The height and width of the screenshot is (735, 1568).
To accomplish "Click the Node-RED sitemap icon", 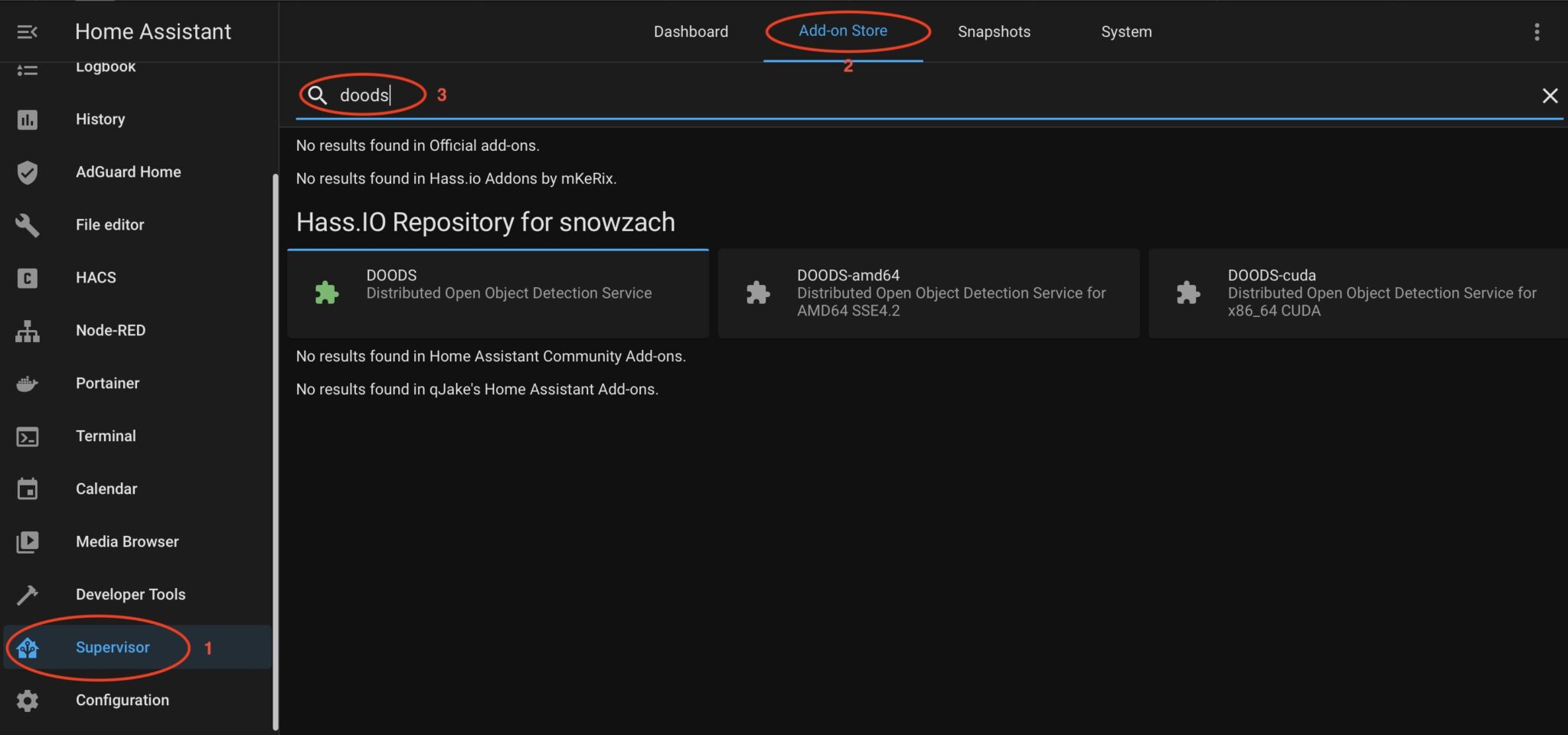I will click(x=28, y=331).
